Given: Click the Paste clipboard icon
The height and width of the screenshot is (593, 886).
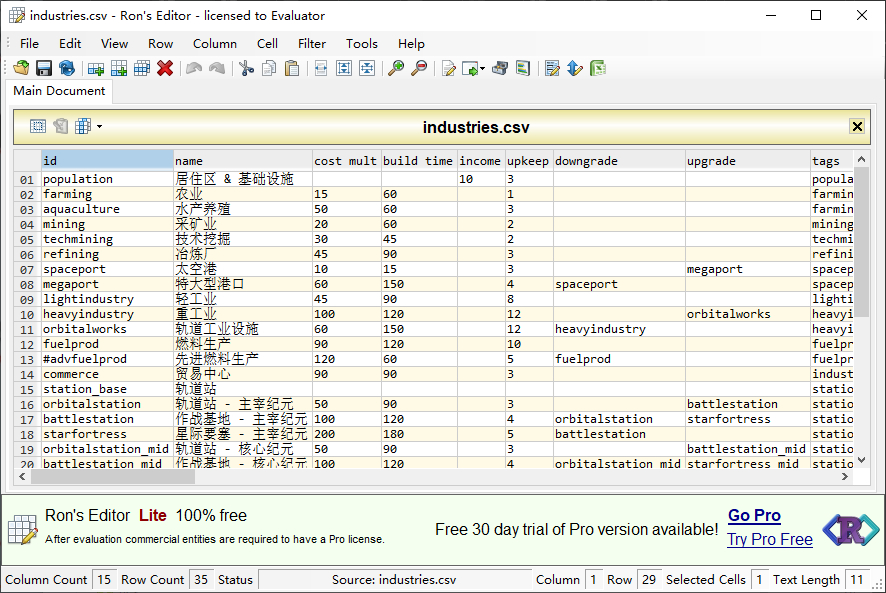Looking at the screenshot, I should [292, 68].
